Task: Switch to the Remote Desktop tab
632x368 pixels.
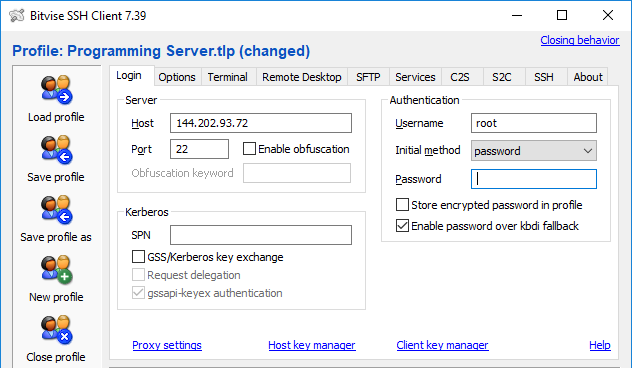Action: pyautogui.click(x=301, y=77)
